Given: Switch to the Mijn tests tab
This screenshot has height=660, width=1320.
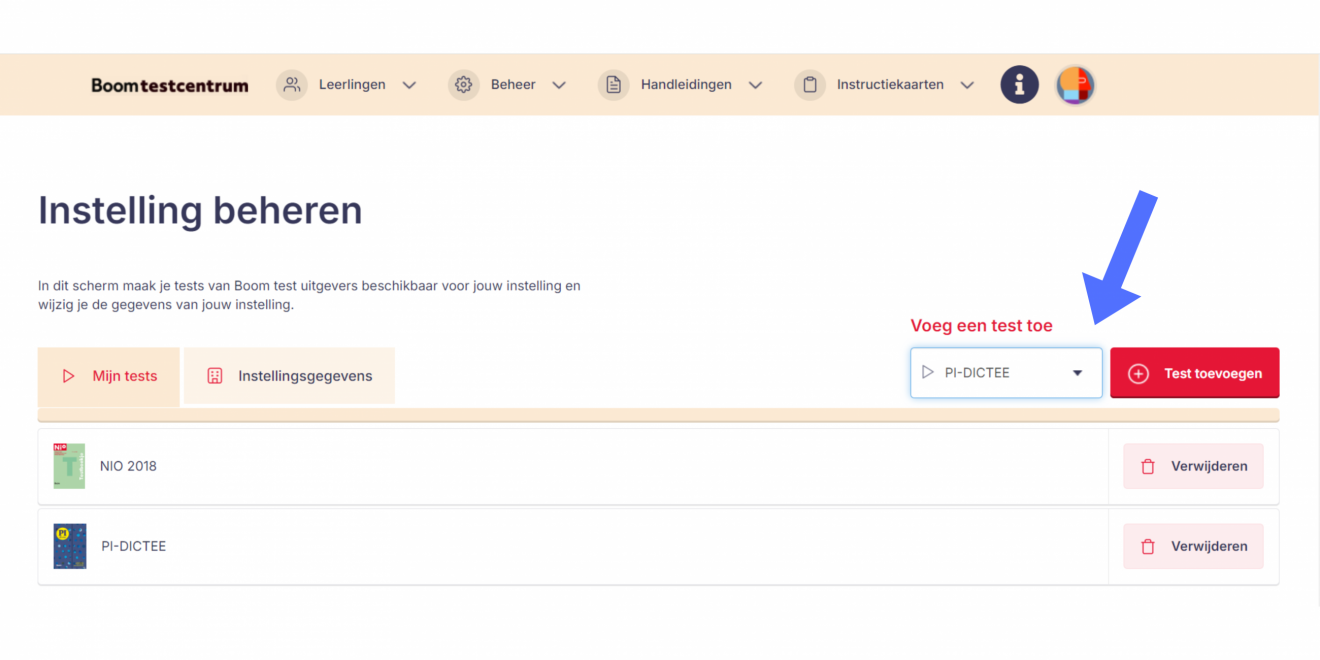Looking at the screenshot, I should pos(124,376).
